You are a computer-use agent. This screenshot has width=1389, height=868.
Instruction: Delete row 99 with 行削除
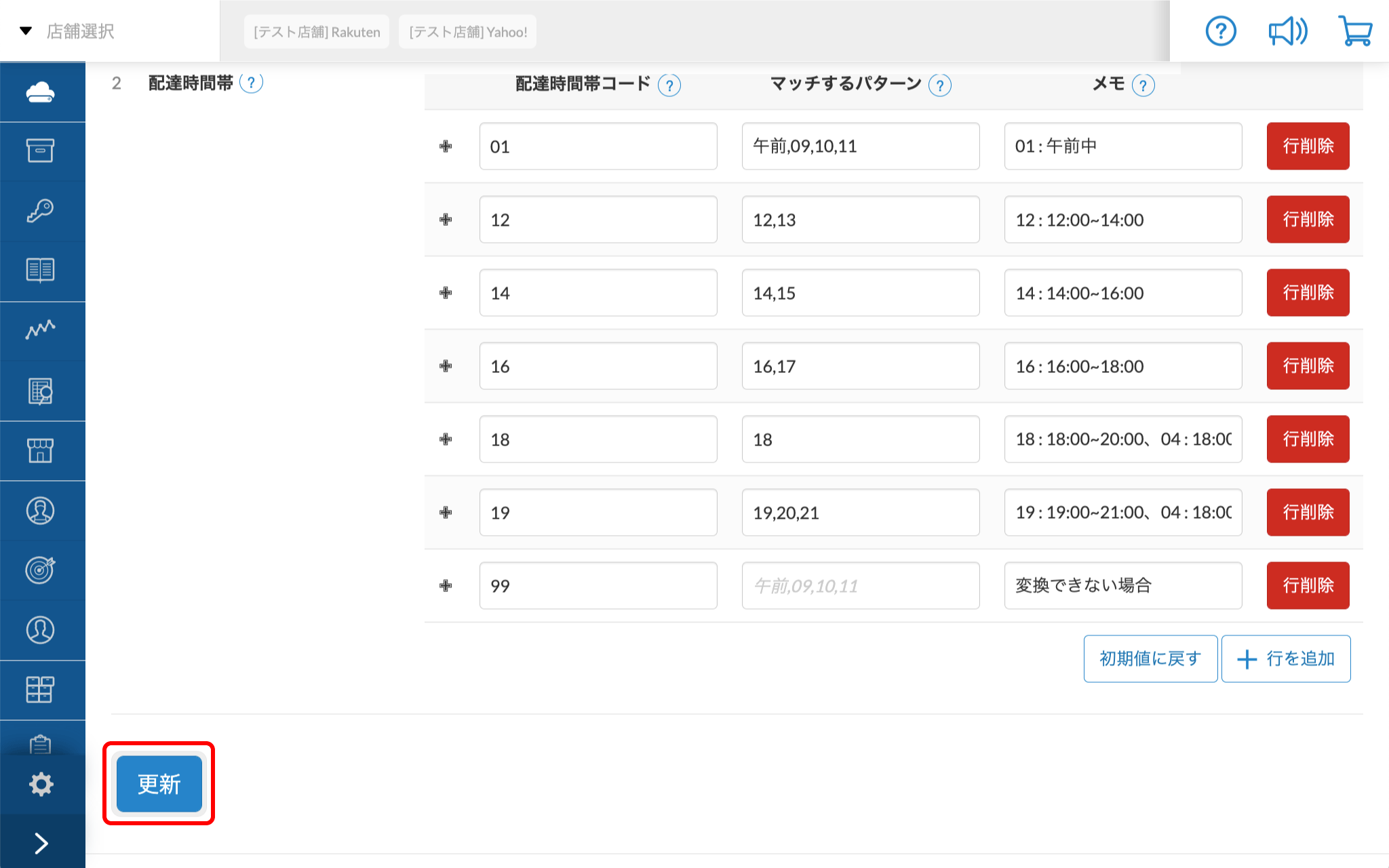pyautogui.click(x=1308, y=585)
